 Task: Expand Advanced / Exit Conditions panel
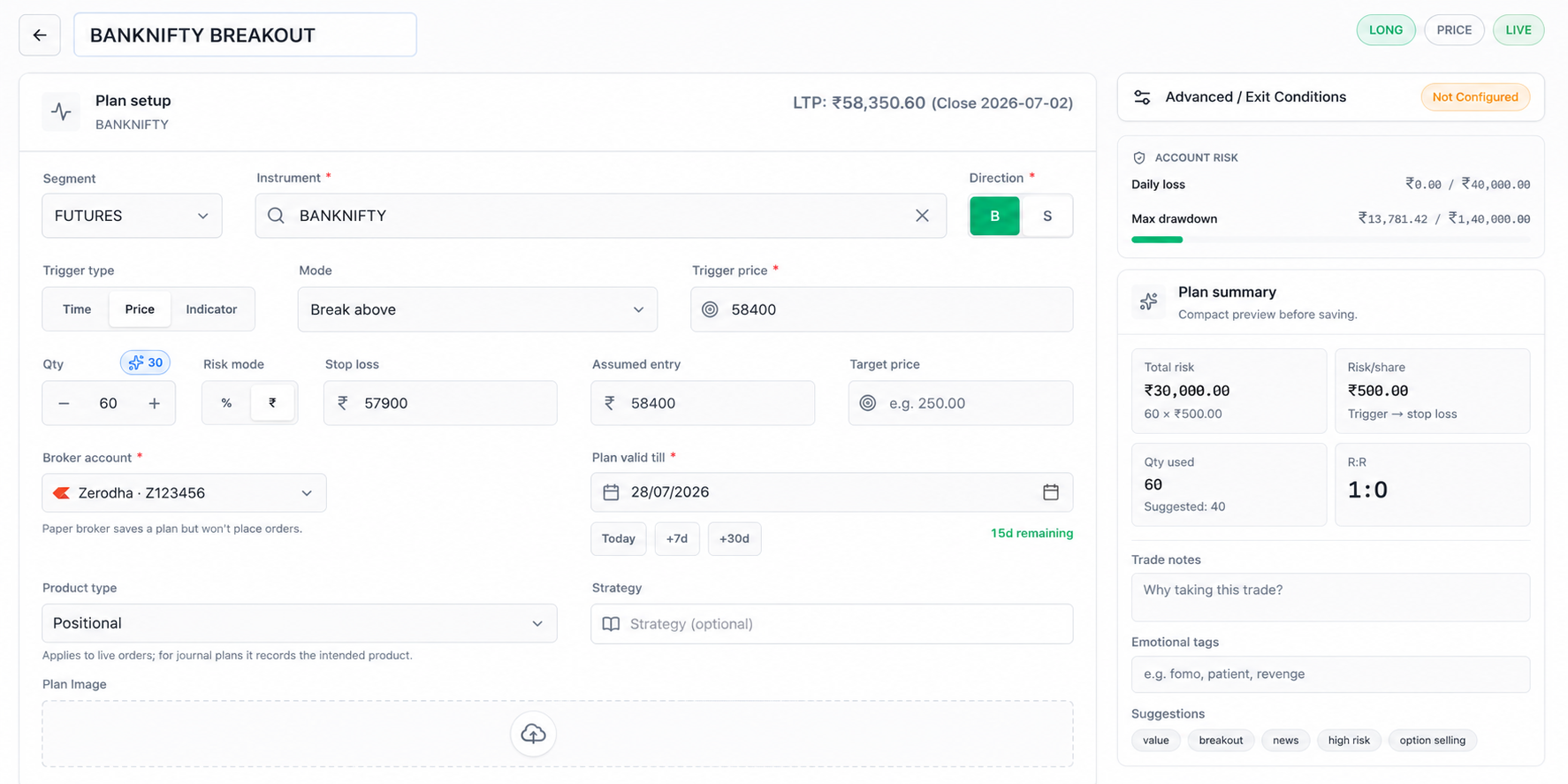(1330, 97)
